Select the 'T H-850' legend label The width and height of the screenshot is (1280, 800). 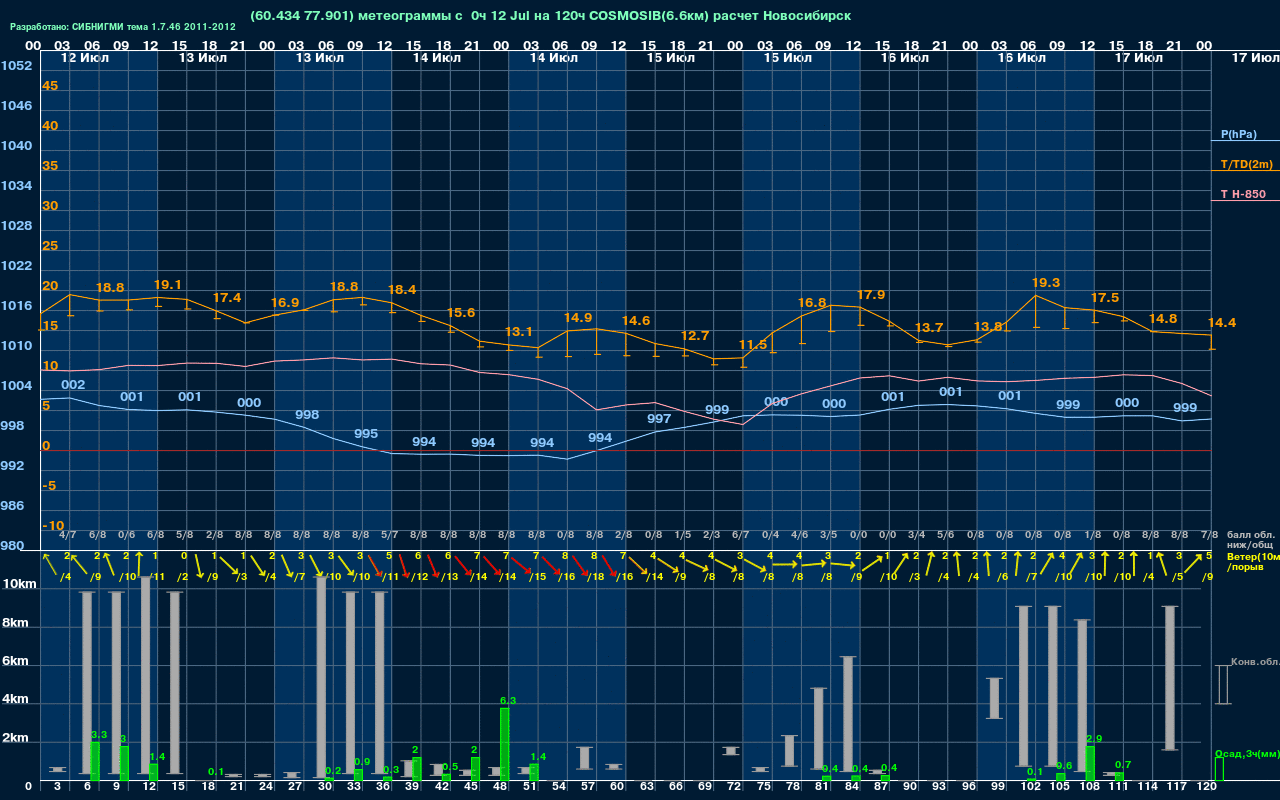point(1241,194)
